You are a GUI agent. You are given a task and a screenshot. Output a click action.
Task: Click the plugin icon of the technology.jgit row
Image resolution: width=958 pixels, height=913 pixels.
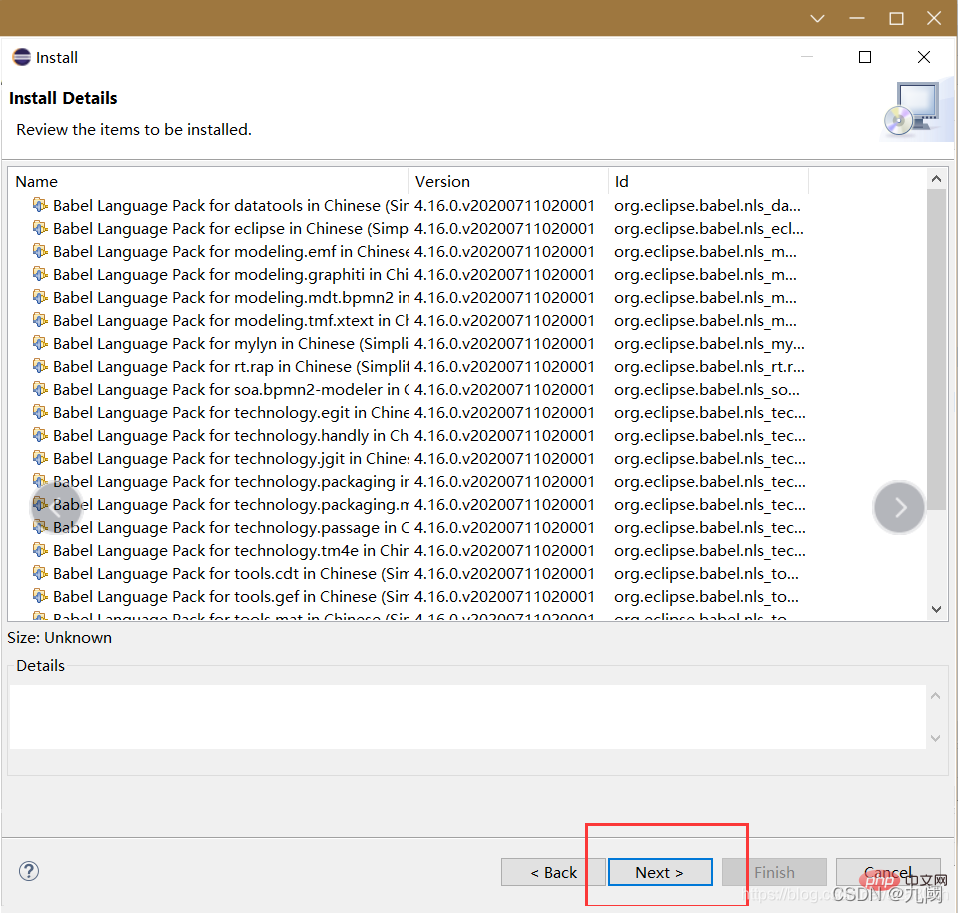click(x=40, y=458)
